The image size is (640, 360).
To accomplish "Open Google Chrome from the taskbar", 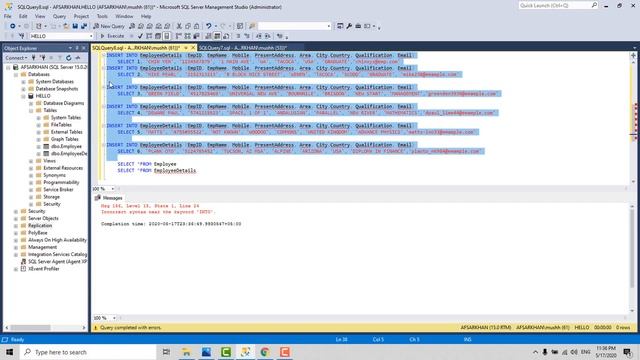I will click(265, 352).
